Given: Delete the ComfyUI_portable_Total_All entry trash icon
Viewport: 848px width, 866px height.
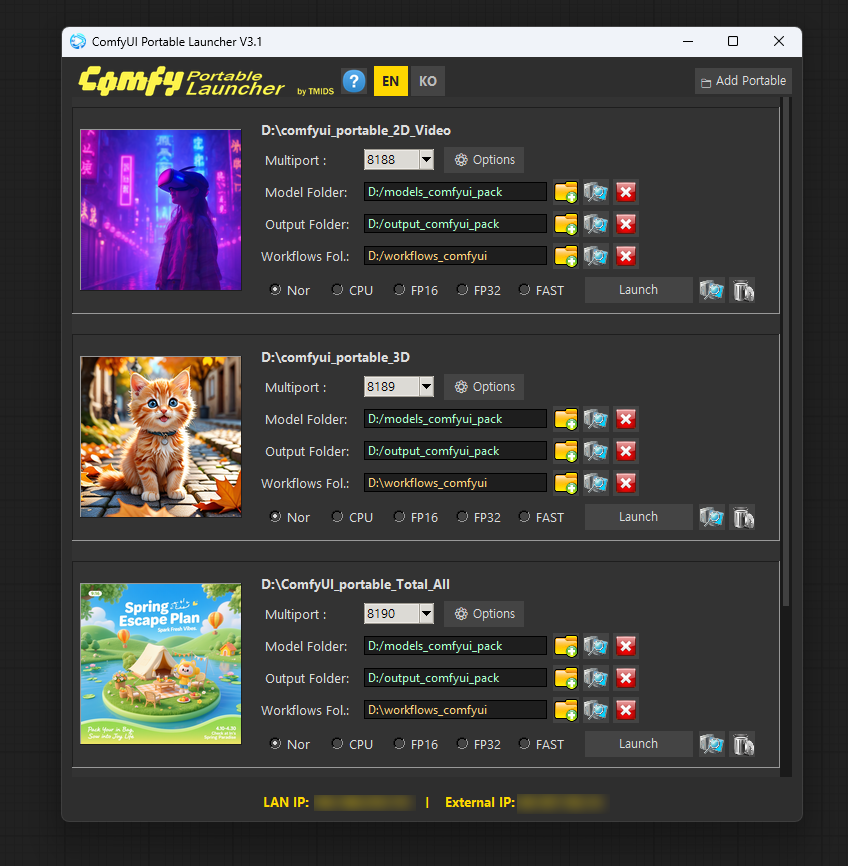Looking at the screenshot, I should point(742,744).
